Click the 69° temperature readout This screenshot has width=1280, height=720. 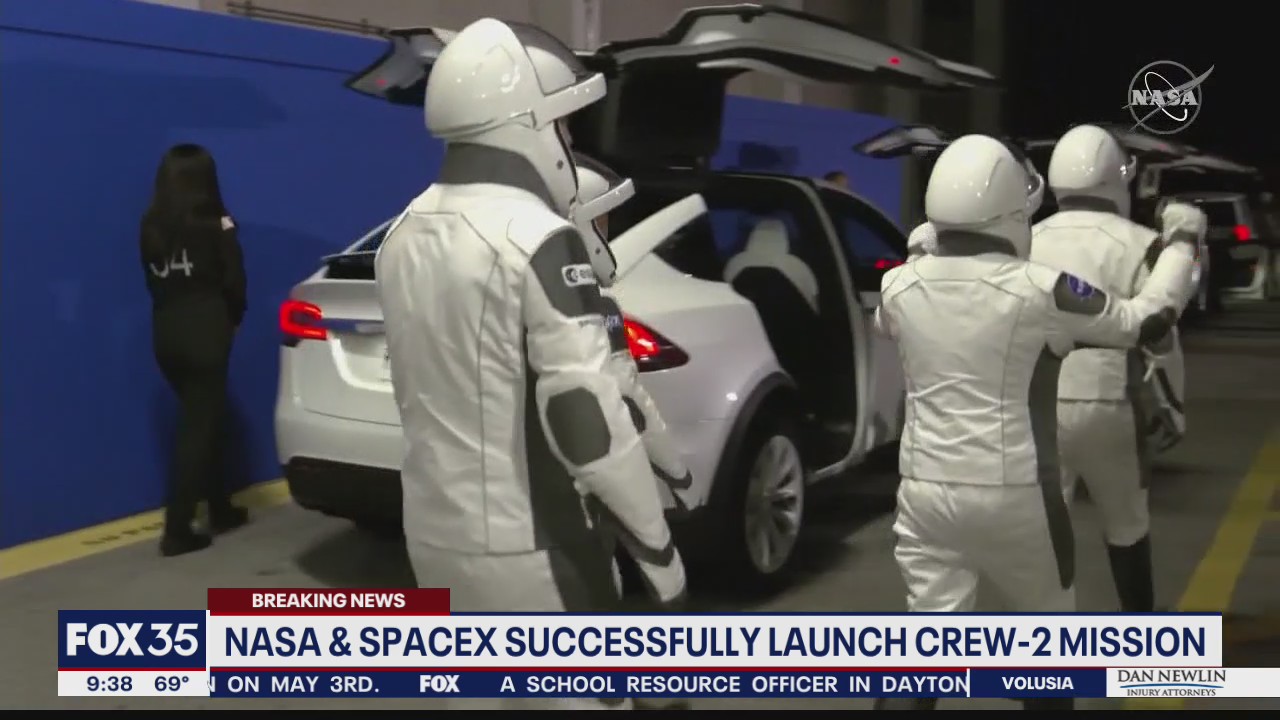(171, 684)
